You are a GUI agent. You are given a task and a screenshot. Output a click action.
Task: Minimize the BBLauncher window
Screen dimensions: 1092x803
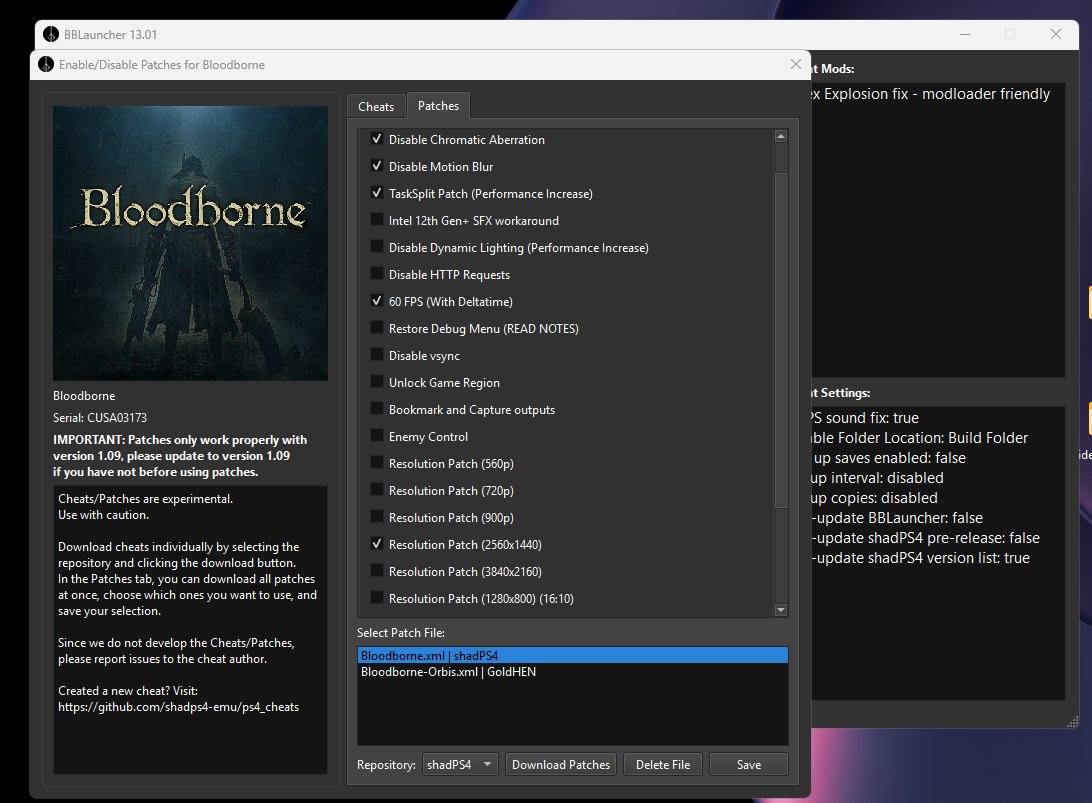click(965, 34)
